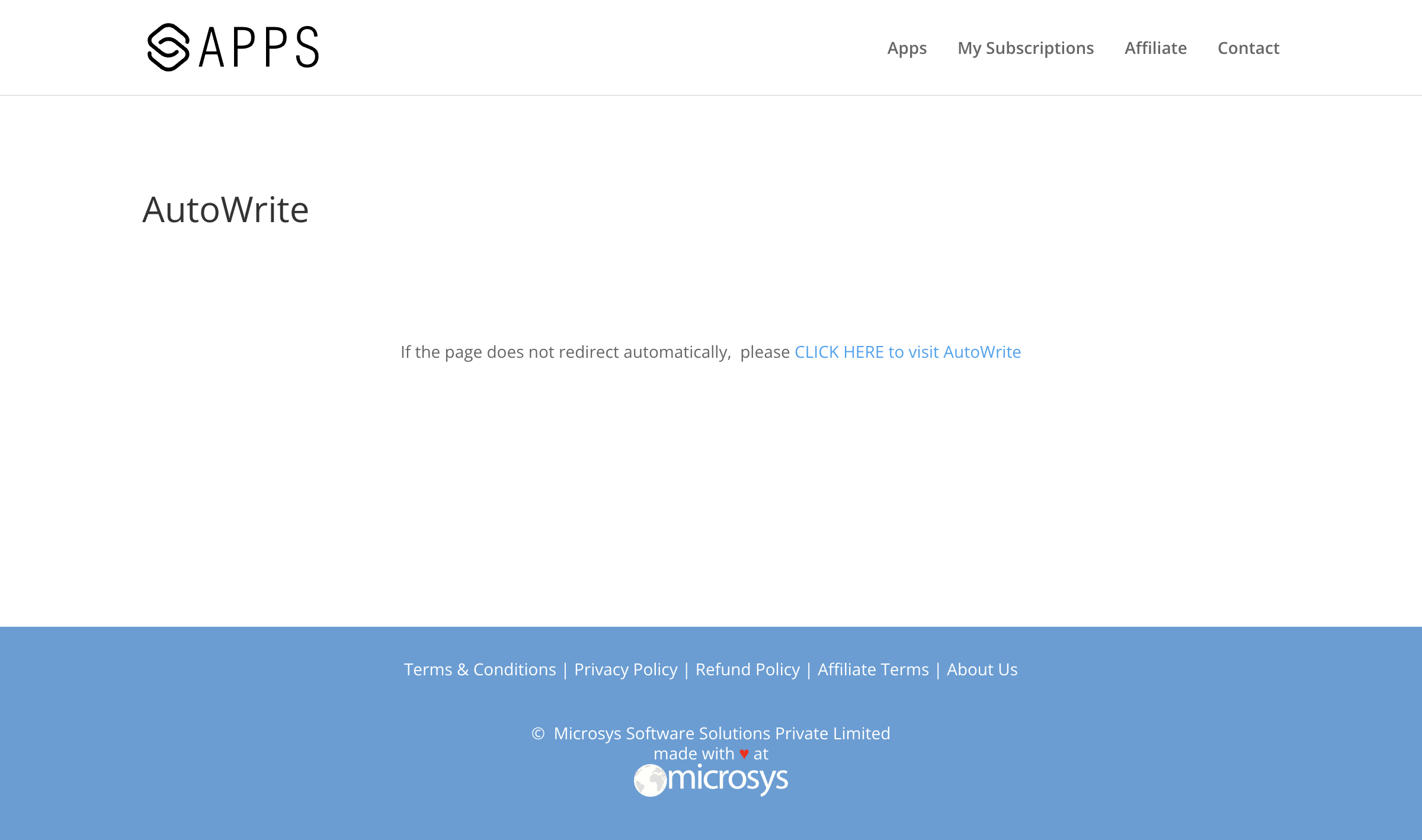Click the AutoWrite page heading
The image size is (1422, 840).
pos(226,208)
